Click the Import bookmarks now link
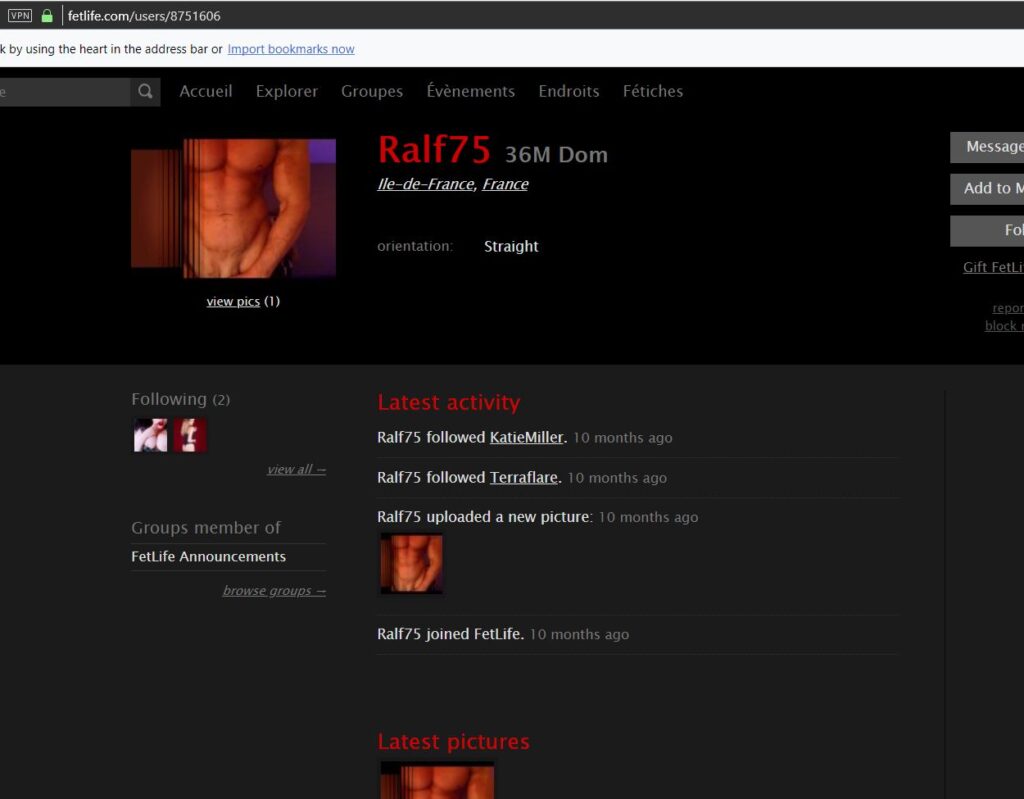 [x=291, y=49]
